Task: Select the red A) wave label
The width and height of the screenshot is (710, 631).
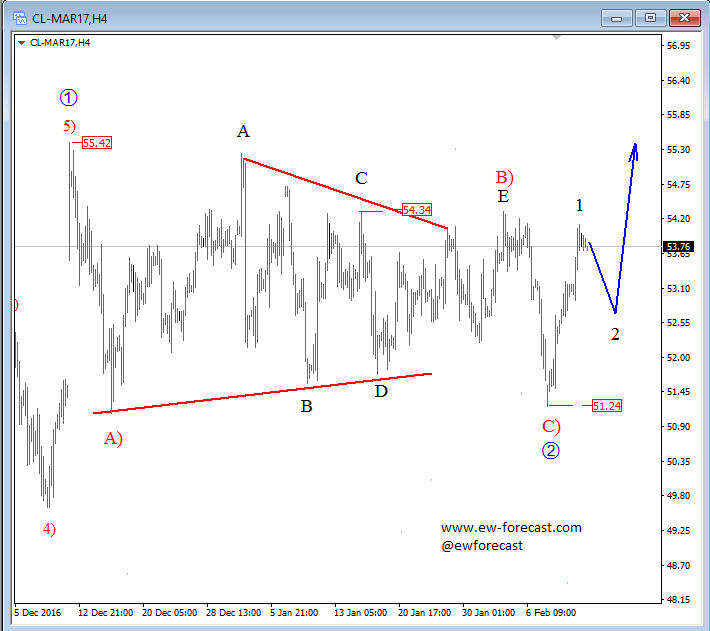Action: [x=113, y=437]
